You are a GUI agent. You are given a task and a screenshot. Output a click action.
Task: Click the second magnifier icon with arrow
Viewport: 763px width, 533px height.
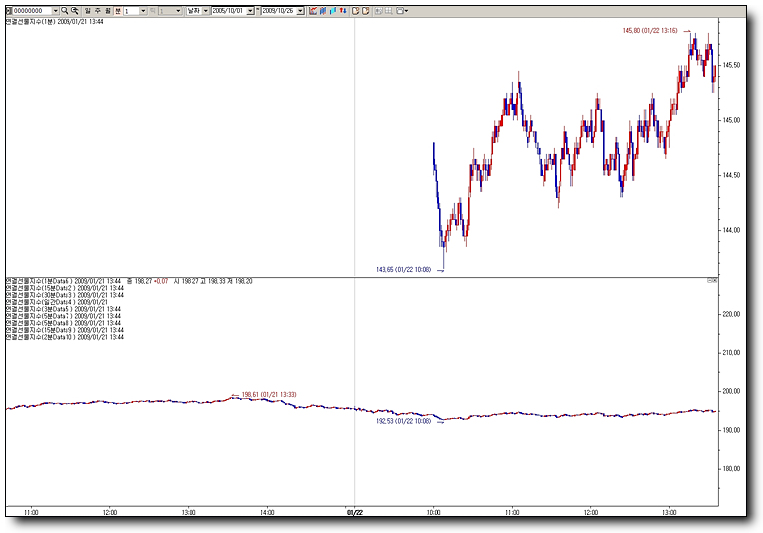74,10
